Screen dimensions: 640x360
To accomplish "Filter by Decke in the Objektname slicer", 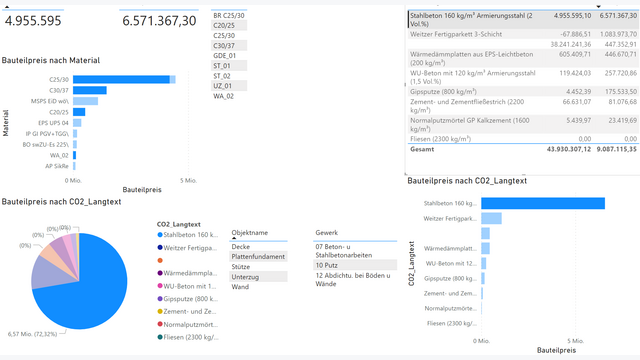I will point(258,247).
